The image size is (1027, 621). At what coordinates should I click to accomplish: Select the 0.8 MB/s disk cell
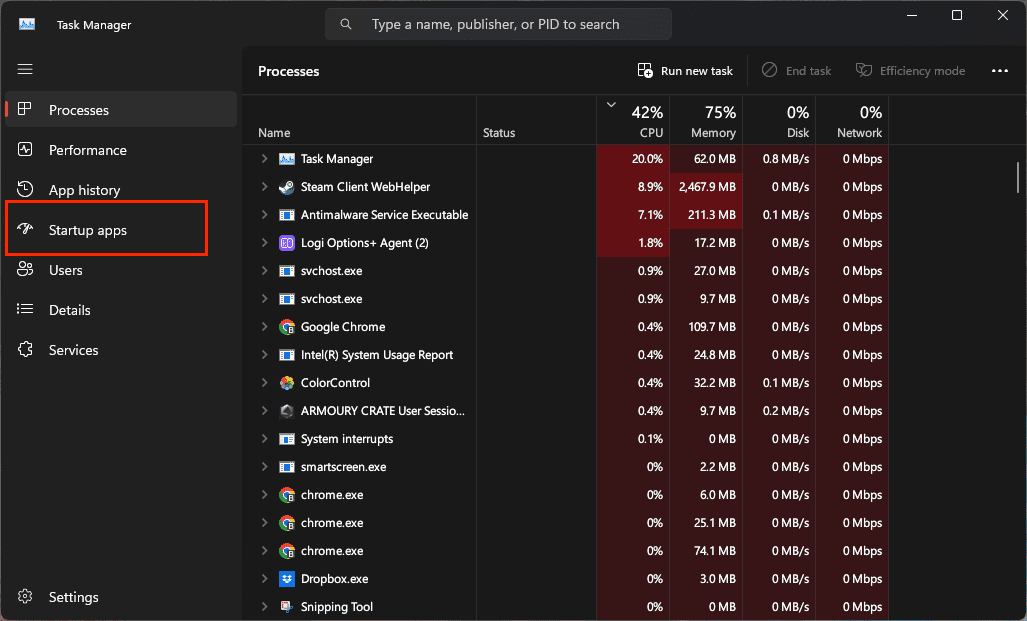click(x=779, y=159)
